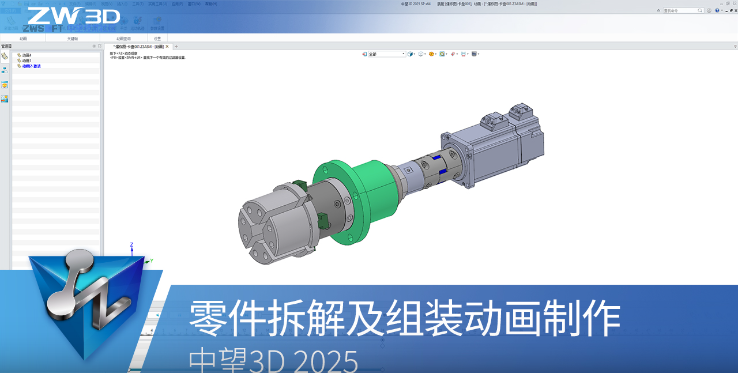The height and width of the screenshot is (373, 738).
Task: Open the animation manager sidebar tab icon
Action: click(x=5, y=57)
